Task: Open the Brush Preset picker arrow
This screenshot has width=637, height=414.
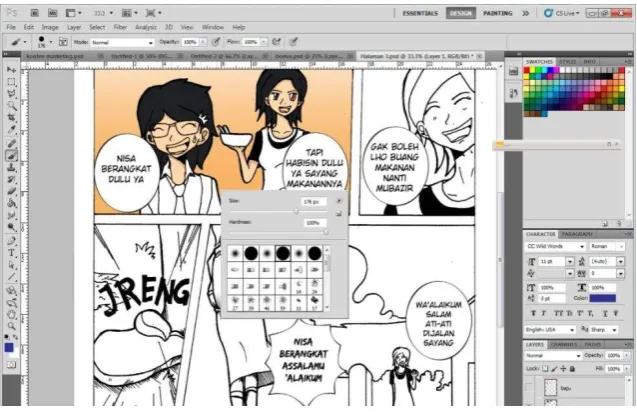Action: [x=51, y=41]
